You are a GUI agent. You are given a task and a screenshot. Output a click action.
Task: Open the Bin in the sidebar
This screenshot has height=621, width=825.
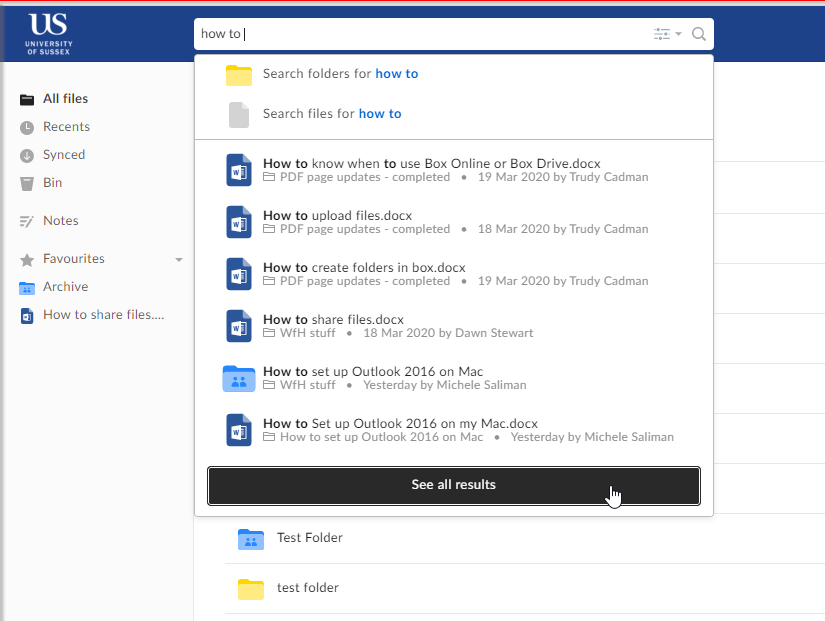point(53,183)
